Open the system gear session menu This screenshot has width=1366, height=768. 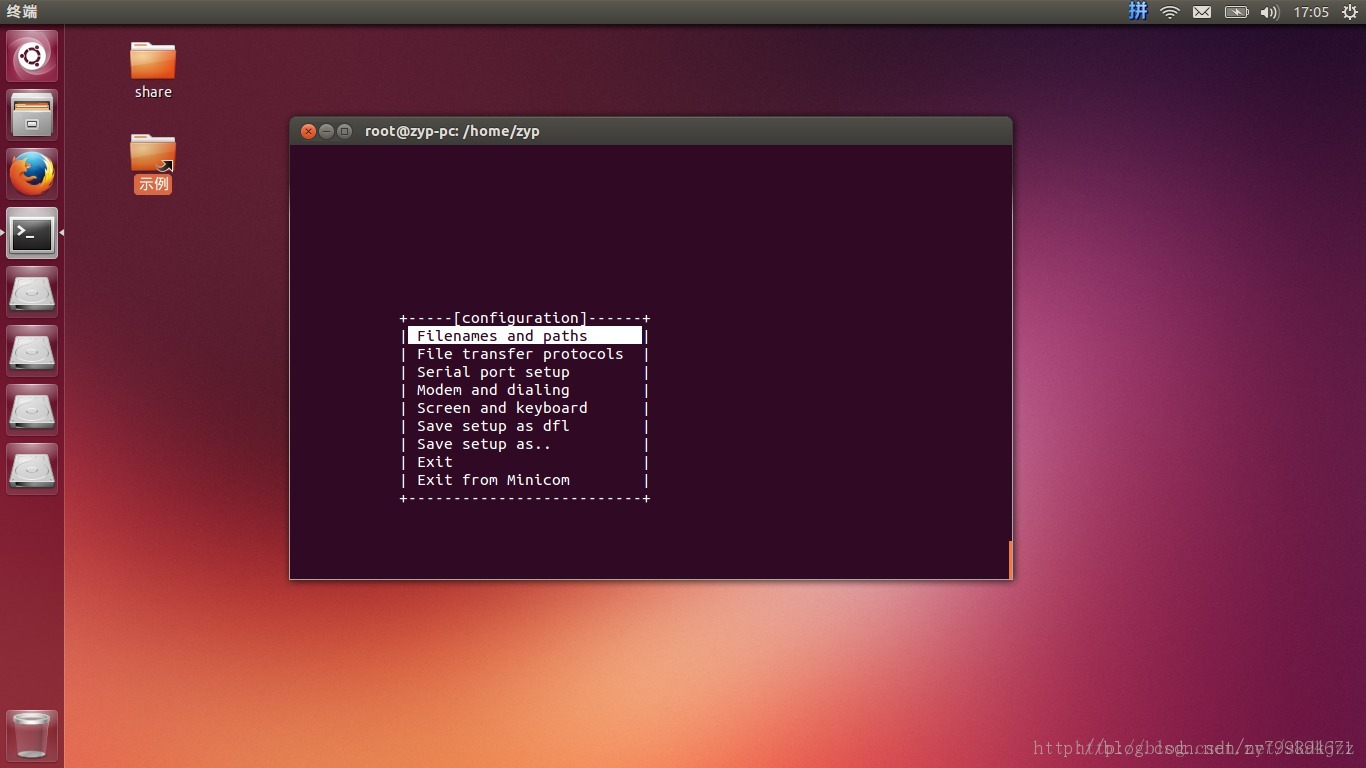(x=1349, y=12)
